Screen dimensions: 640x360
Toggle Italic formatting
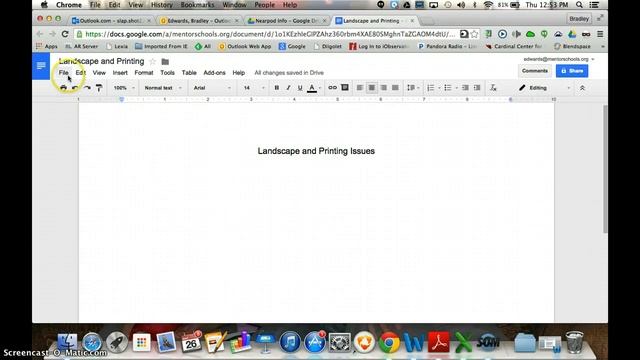[288, 88]
